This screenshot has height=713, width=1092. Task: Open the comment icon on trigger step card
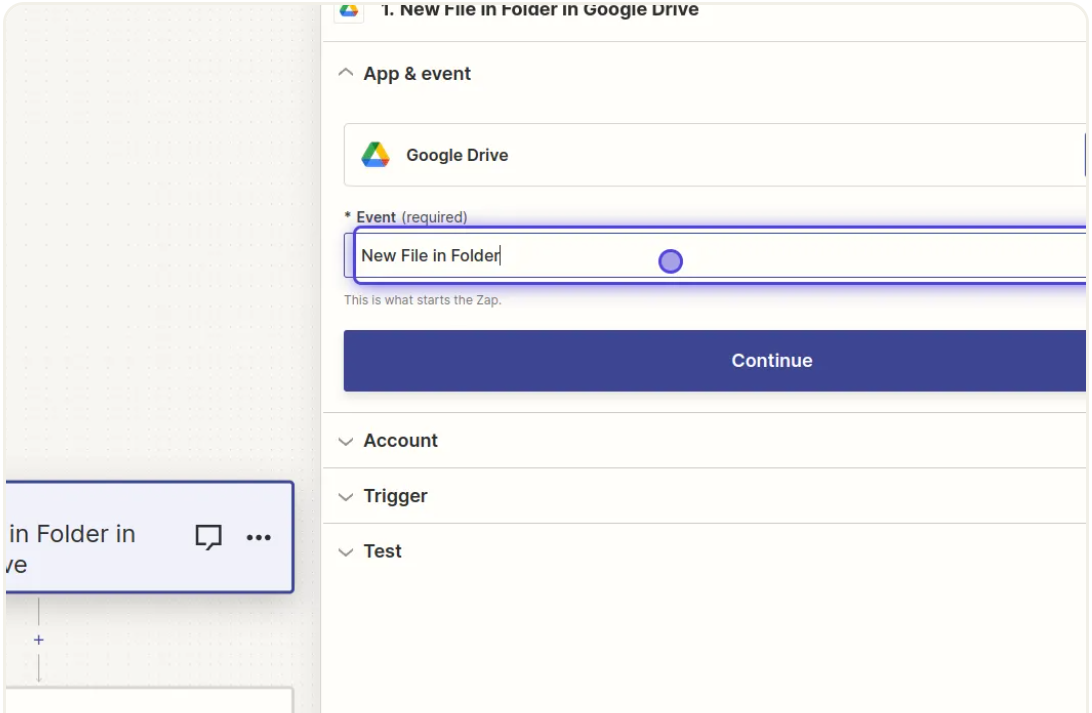coord(208,537)
